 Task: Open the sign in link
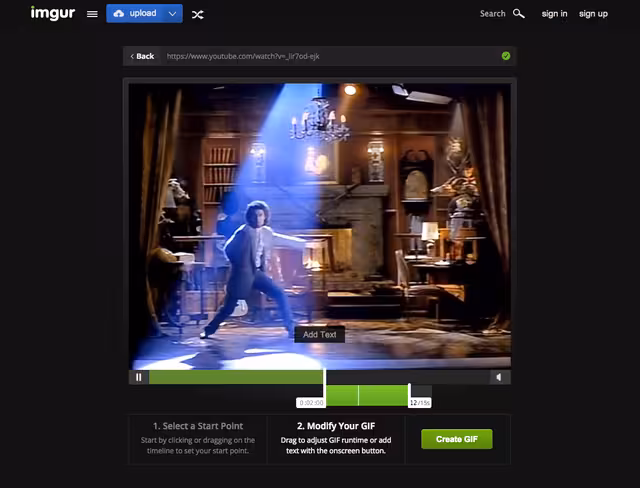pyautogui.click(x=554, y=14)
